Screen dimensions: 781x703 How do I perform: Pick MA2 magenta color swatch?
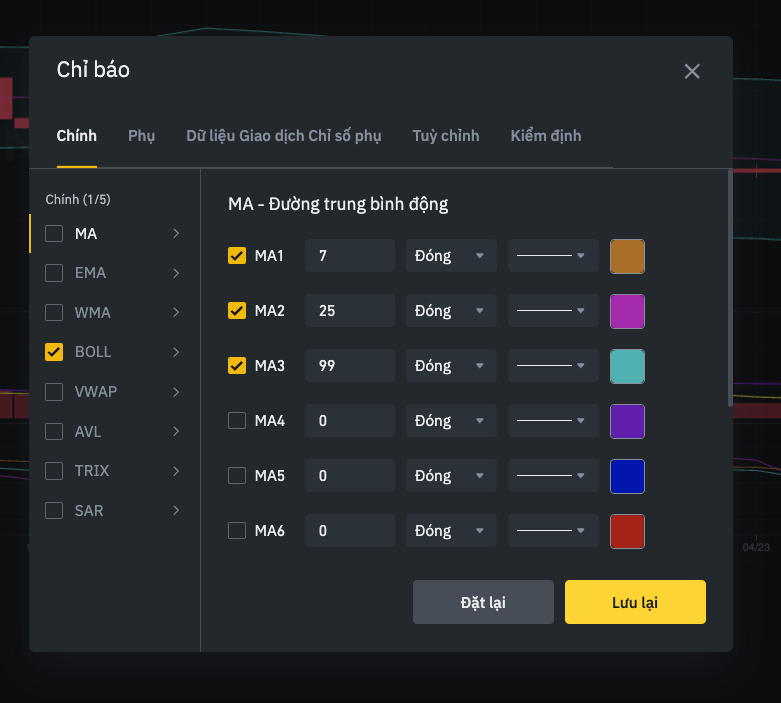click(627, 311)
